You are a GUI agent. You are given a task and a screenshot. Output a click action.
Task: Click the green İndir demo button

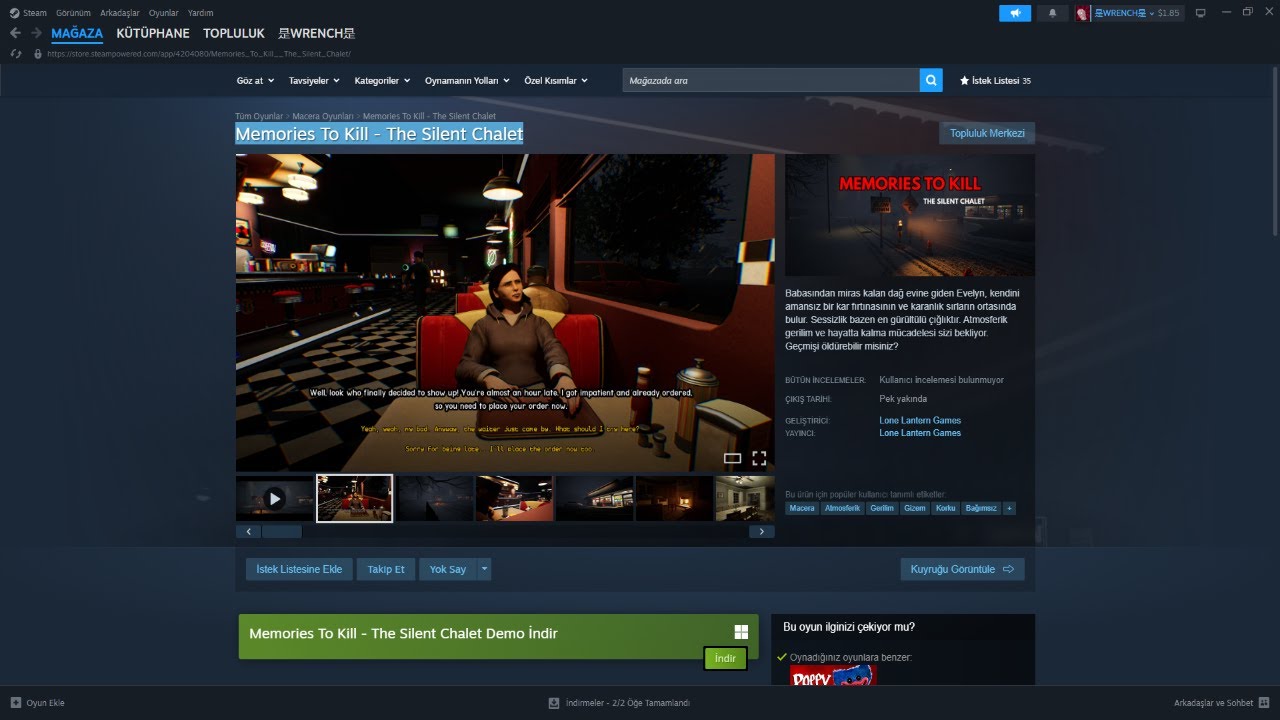[x=726, y=658]
